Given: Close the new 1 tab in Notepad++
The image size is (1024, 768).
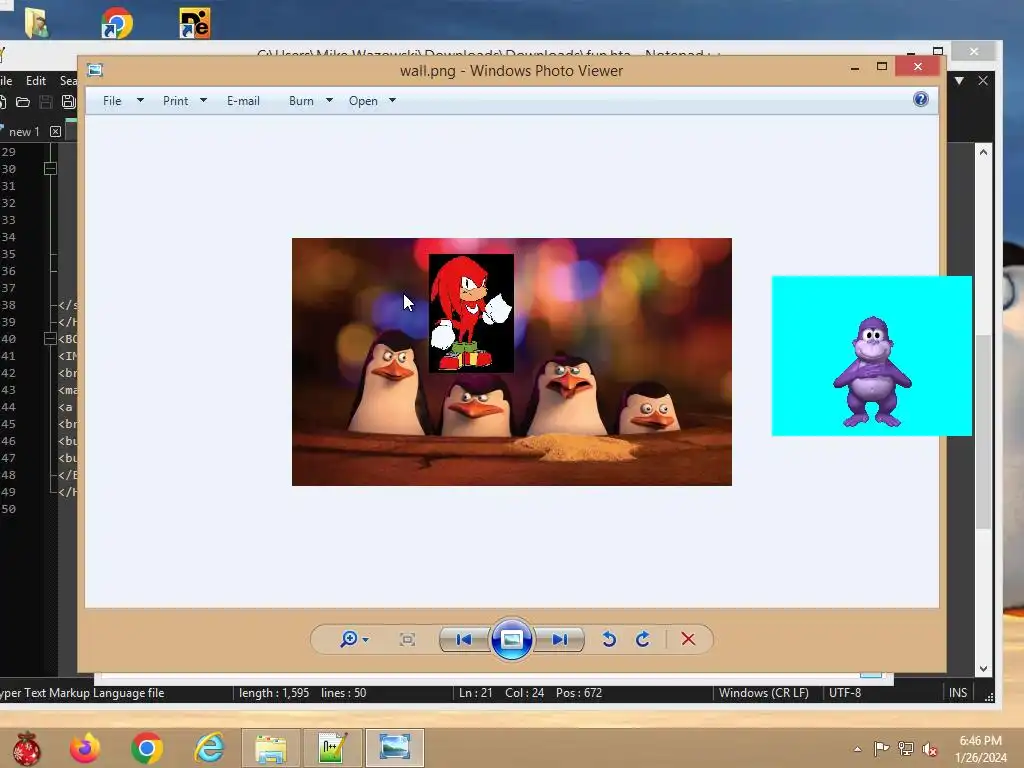Looking at the screenshot, I should coord(56,131).
